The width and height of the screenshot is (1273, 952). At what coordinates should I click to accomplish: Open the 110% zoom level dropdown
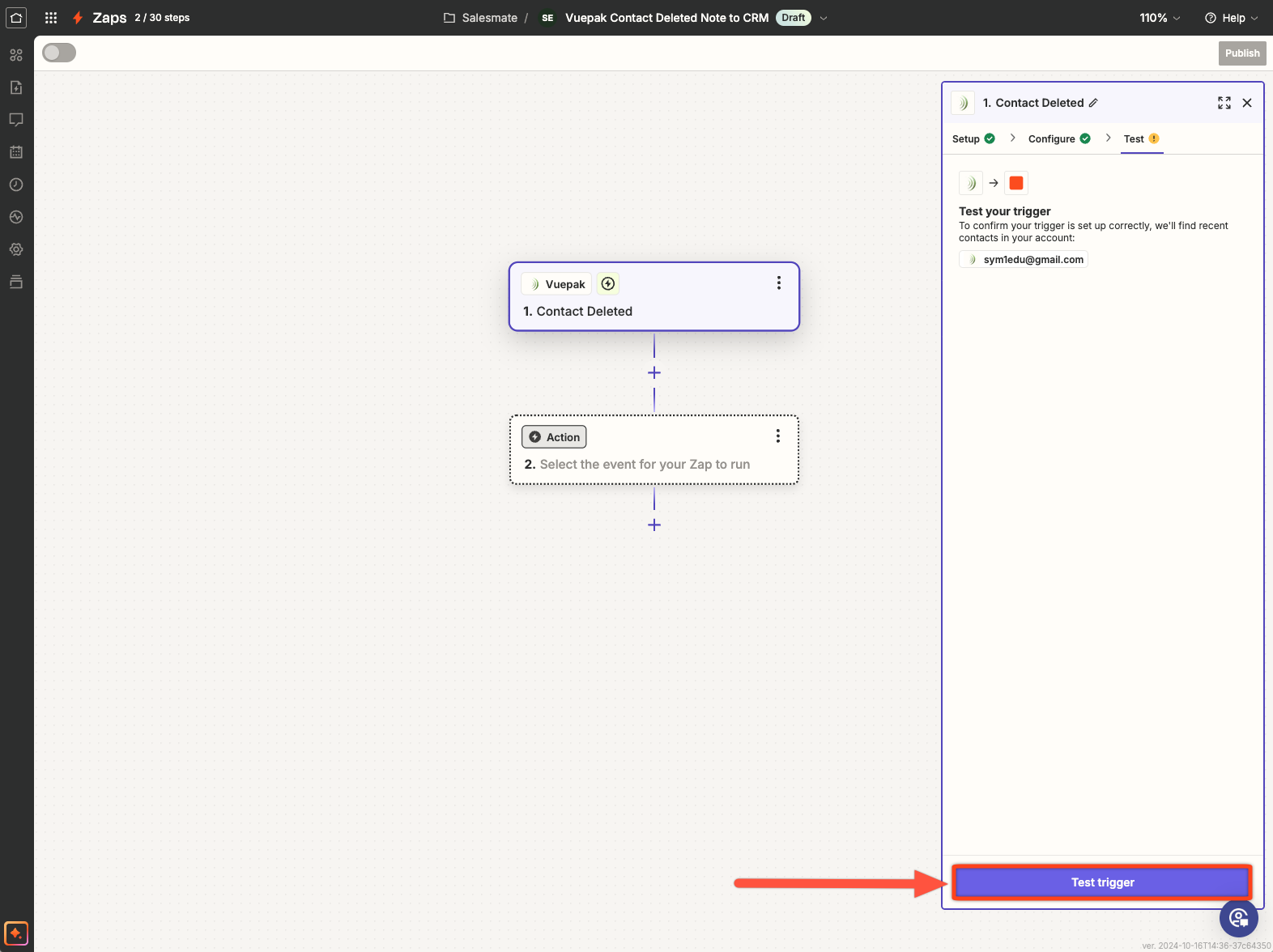(1160, 18)
